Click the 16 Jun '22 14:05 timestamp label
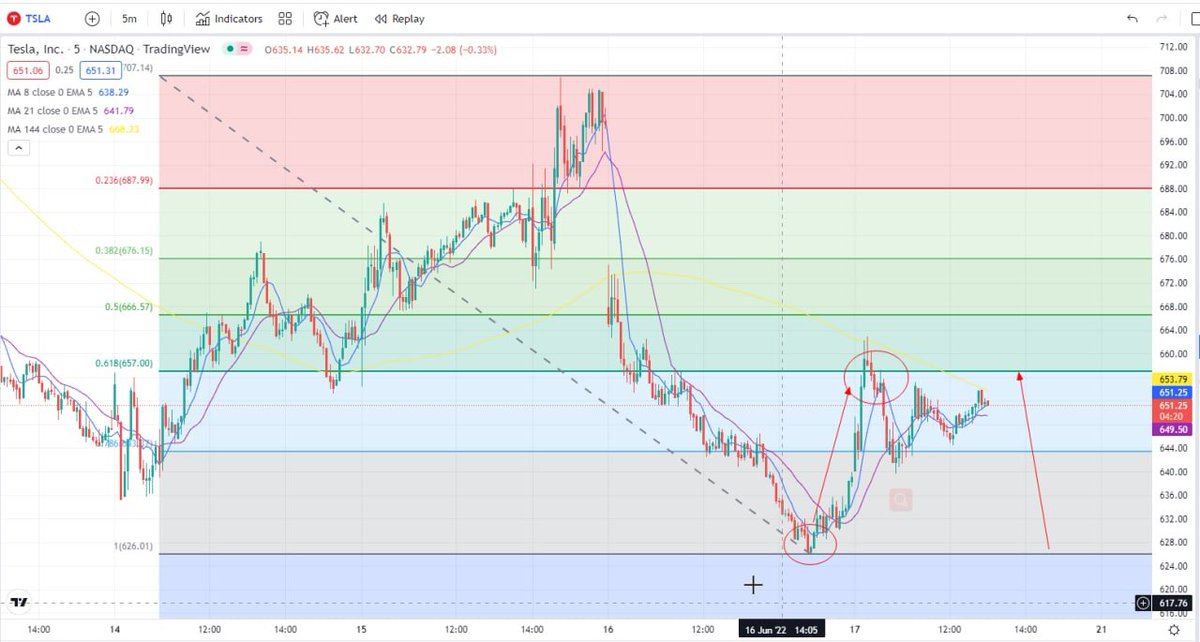Viewport: 1200px width, 642px height. (781, 629)
